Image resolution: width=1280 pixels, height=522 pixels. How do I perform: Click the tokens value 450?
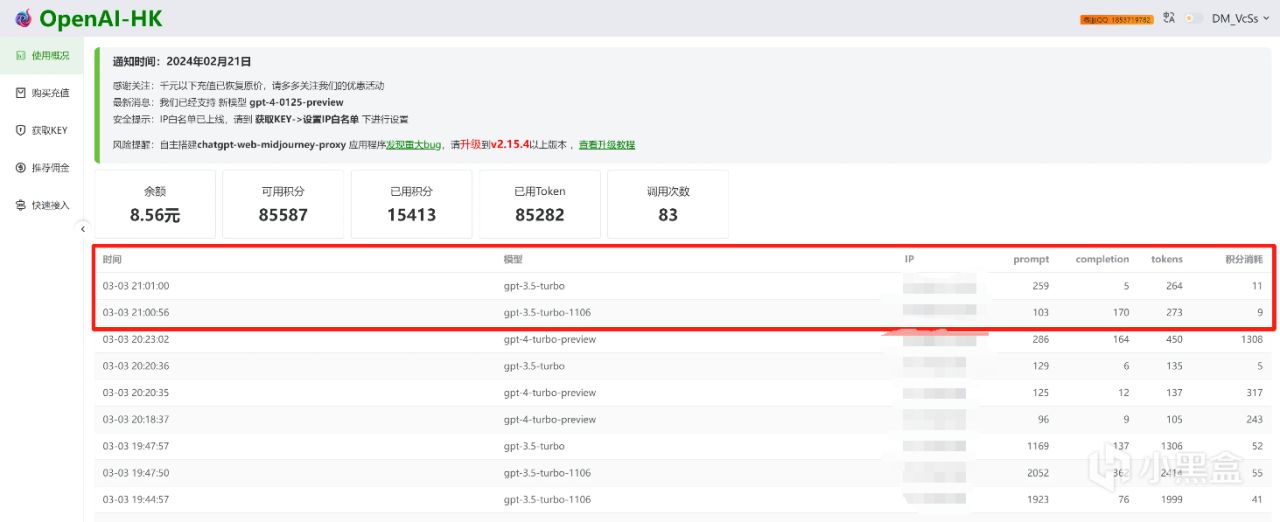(x=1173, y=339)
